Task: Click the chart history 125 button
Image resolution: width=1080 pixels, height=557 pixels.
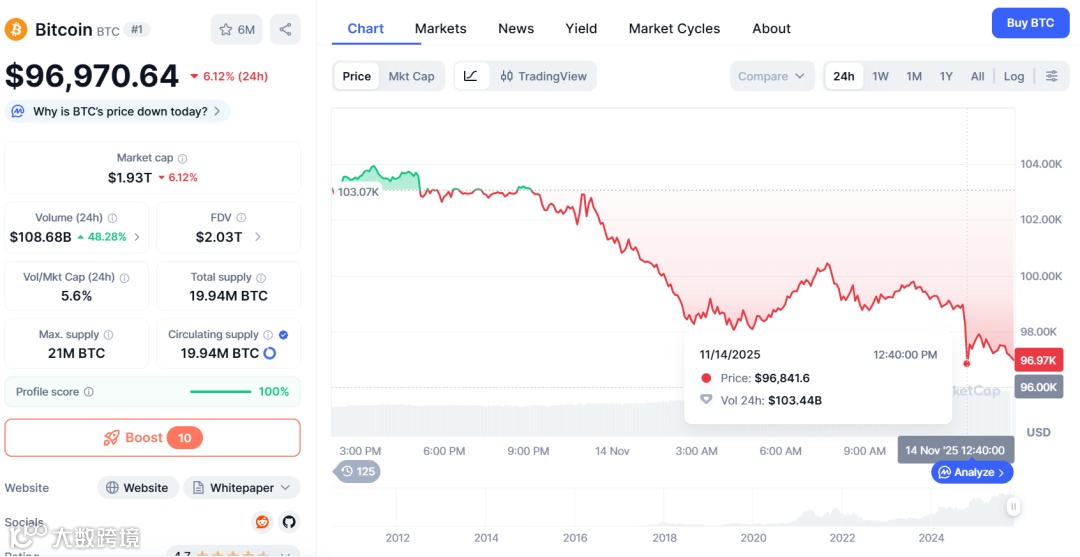Action: coord(357,471)
